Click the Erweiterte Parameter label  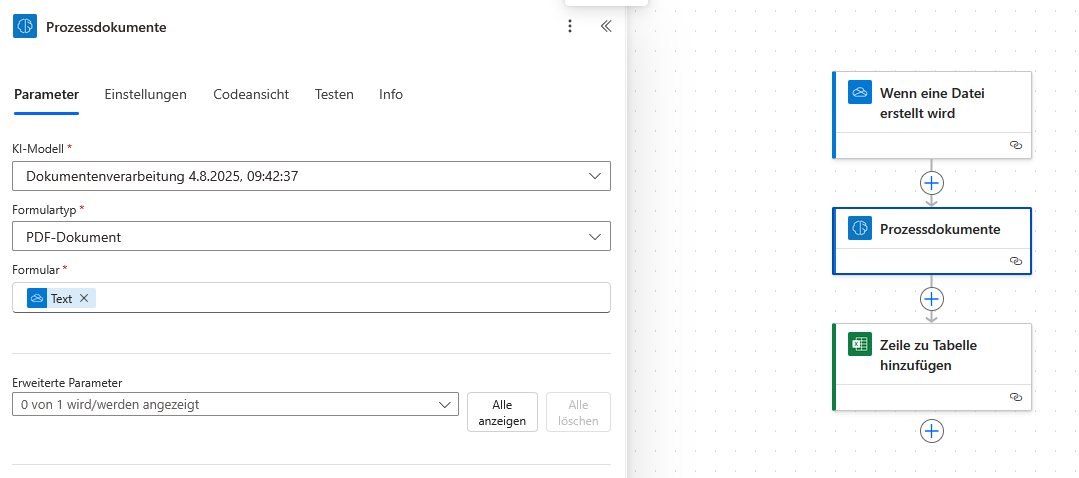(67, 382)
